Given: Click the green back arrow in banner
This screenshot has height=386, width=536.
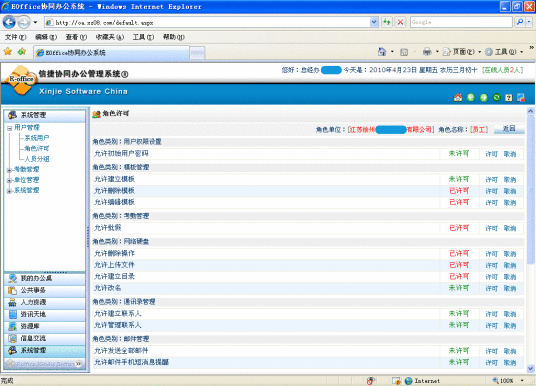Looking at the screenshot, I should (471, 97).
